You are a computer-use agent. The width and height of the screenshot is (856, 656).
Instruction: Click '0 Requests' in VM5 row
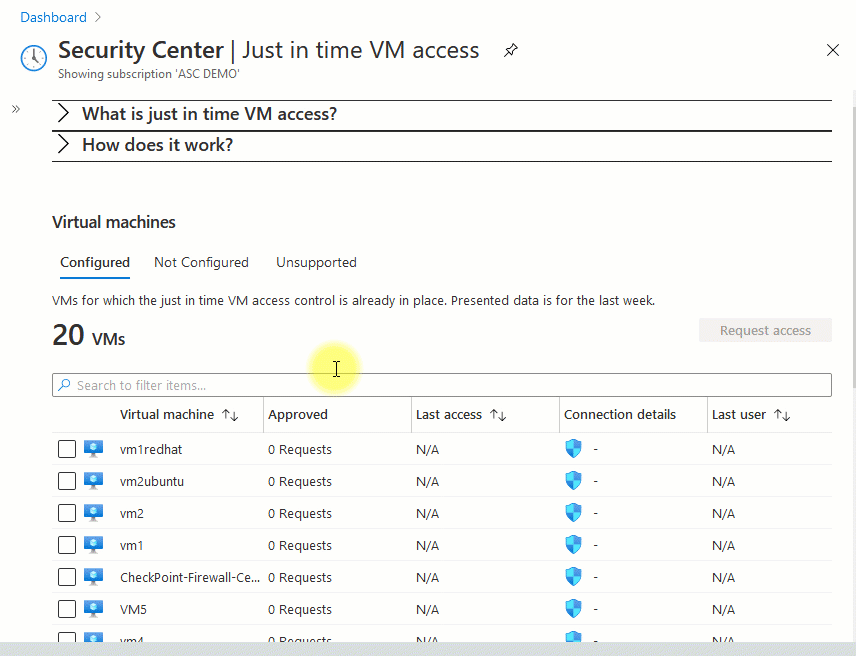click(300, 610)
